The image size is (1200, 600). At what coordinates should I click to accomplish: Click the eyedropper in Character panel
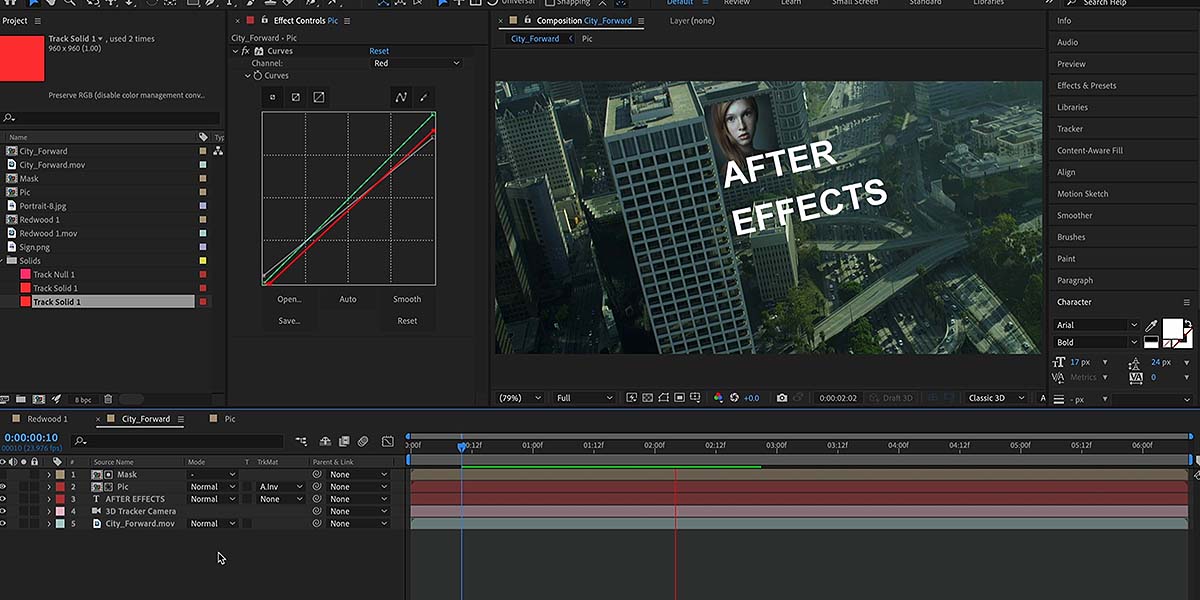click(x=1151, y=326)
